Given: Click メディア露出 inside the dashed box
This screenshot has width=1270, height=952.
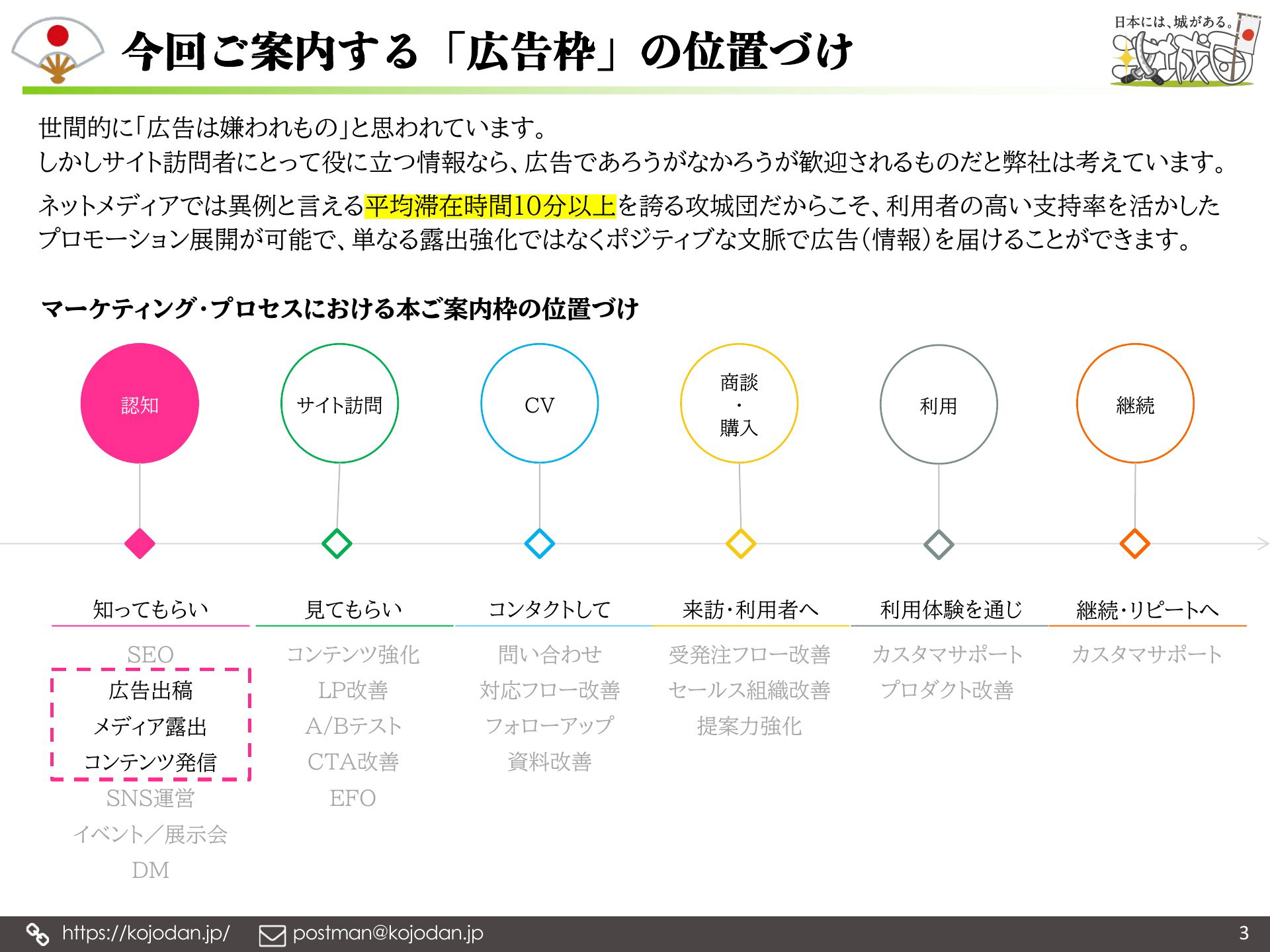Looking at the screenshot, I should (x=150, y=727).
